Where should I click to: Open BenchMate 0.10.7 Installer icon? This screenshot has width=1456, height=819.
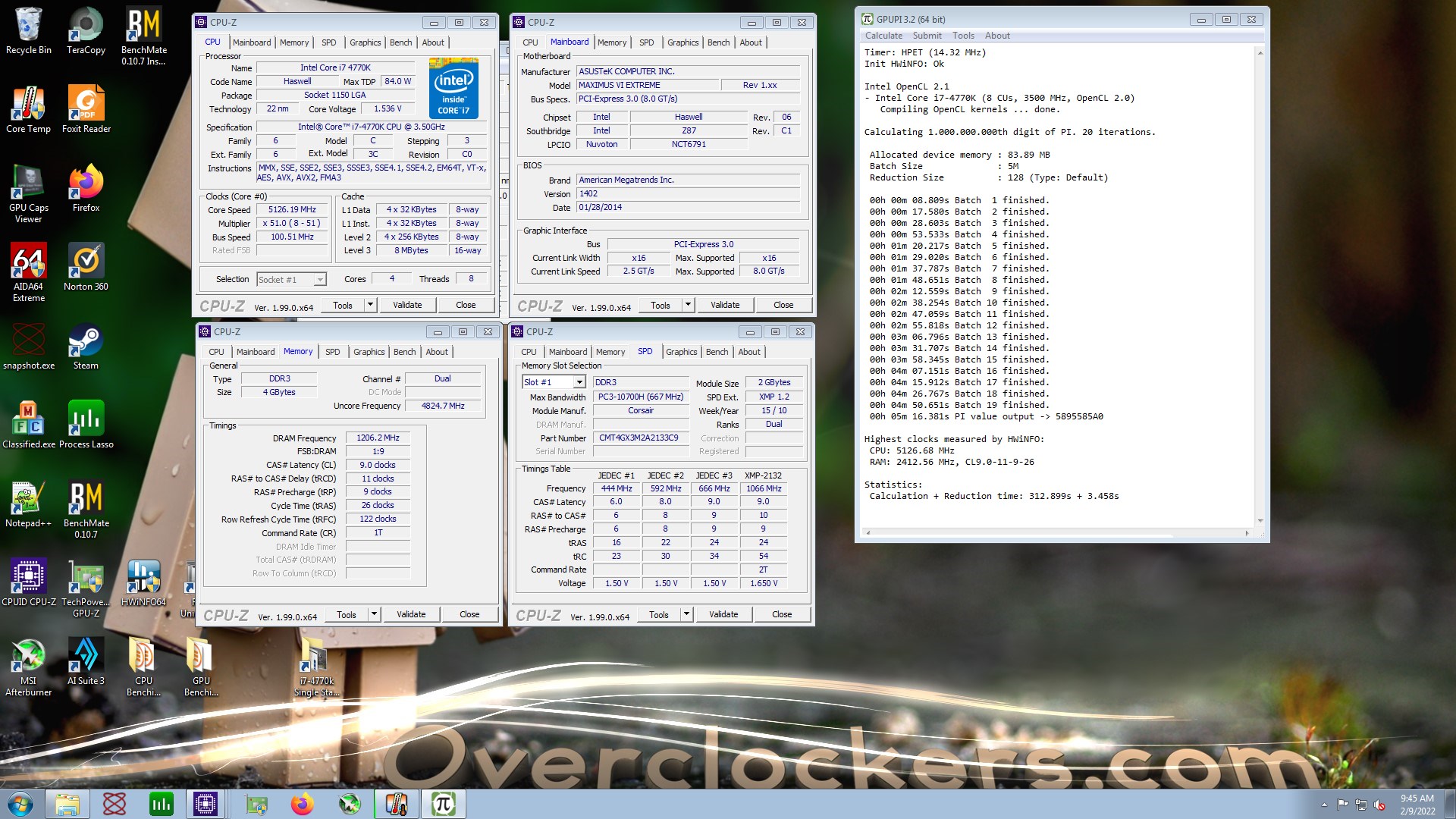(143, 36)
